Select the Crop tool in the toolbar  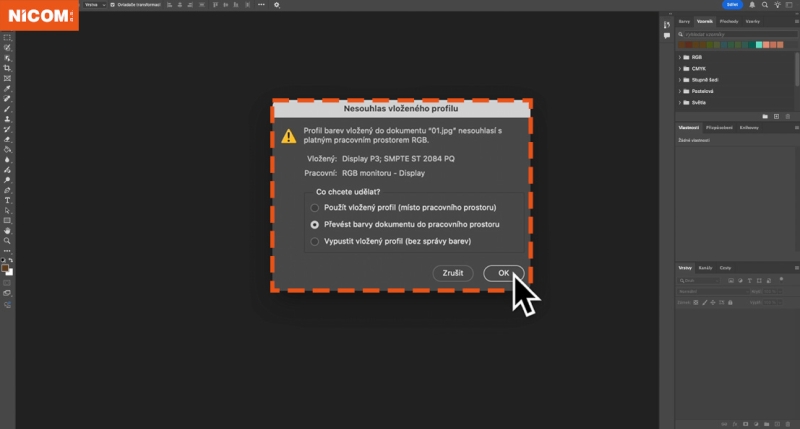[7, 67]
